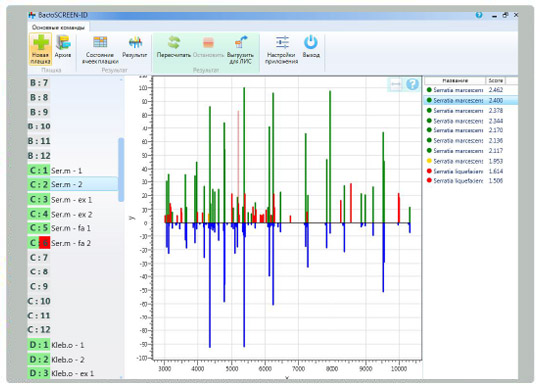Open the title bar help icon
The width and height of the screenshot is (540, 388).
click(x=479, y=15)
